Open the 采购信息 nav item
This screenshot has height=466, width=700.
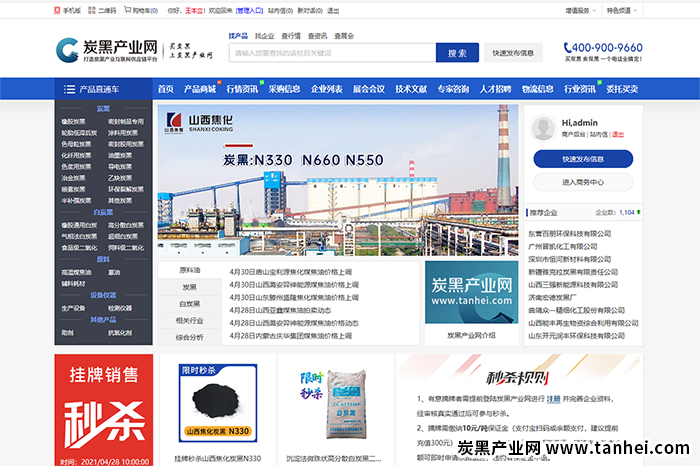(x=284, y=89)
